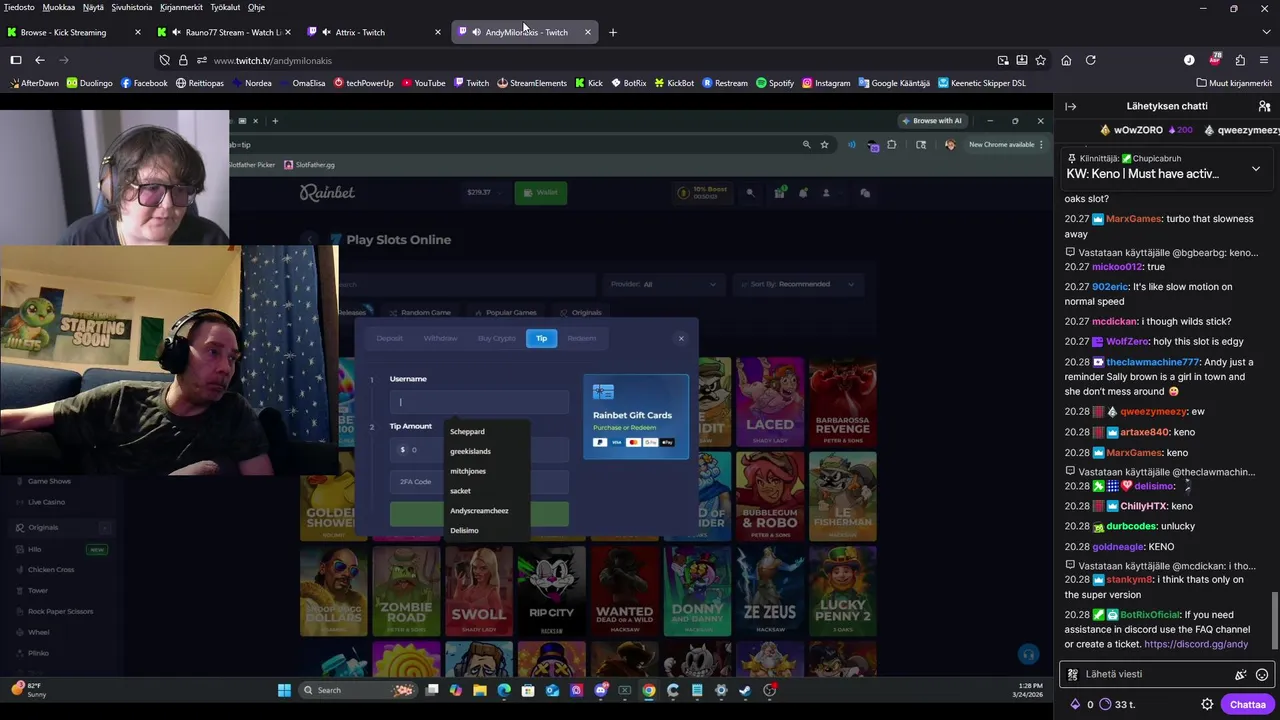Open Twitch chat settings gear
The image size is (1280, 720).
[1207, 704]
